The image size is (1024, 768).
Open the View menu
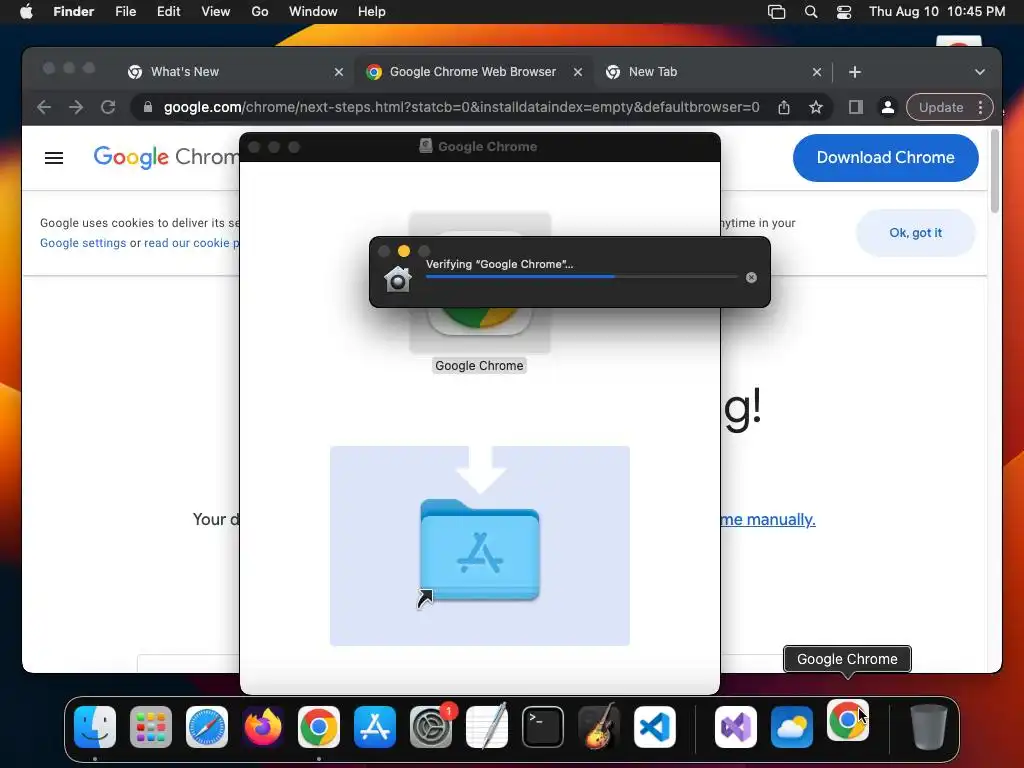(216, 12)
